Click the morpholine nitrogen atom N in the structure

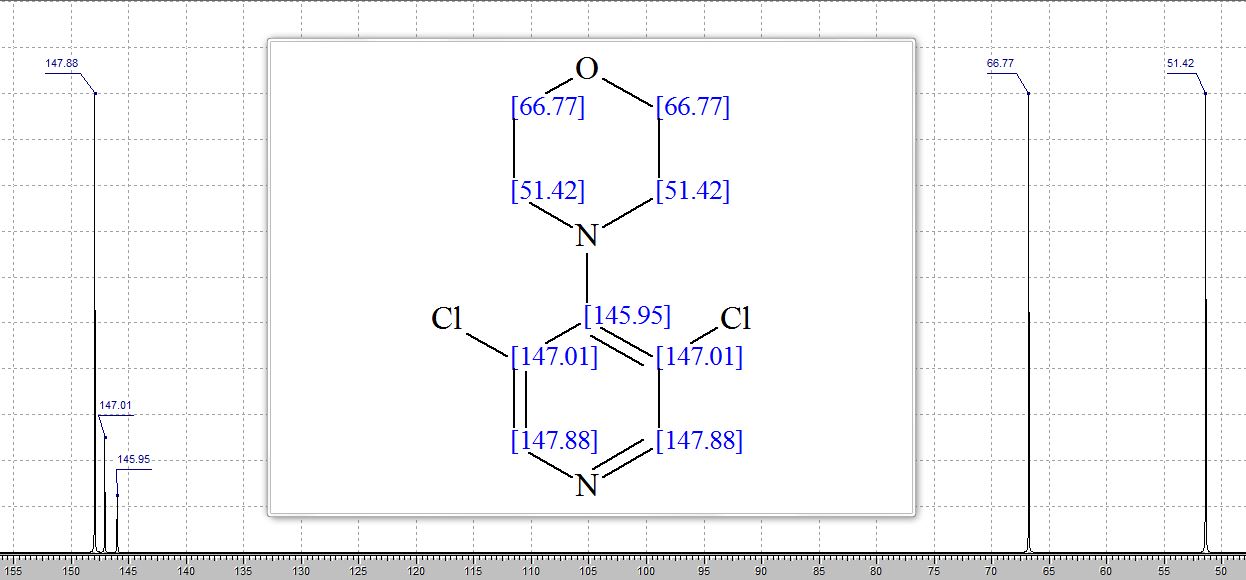coord(587,236)
